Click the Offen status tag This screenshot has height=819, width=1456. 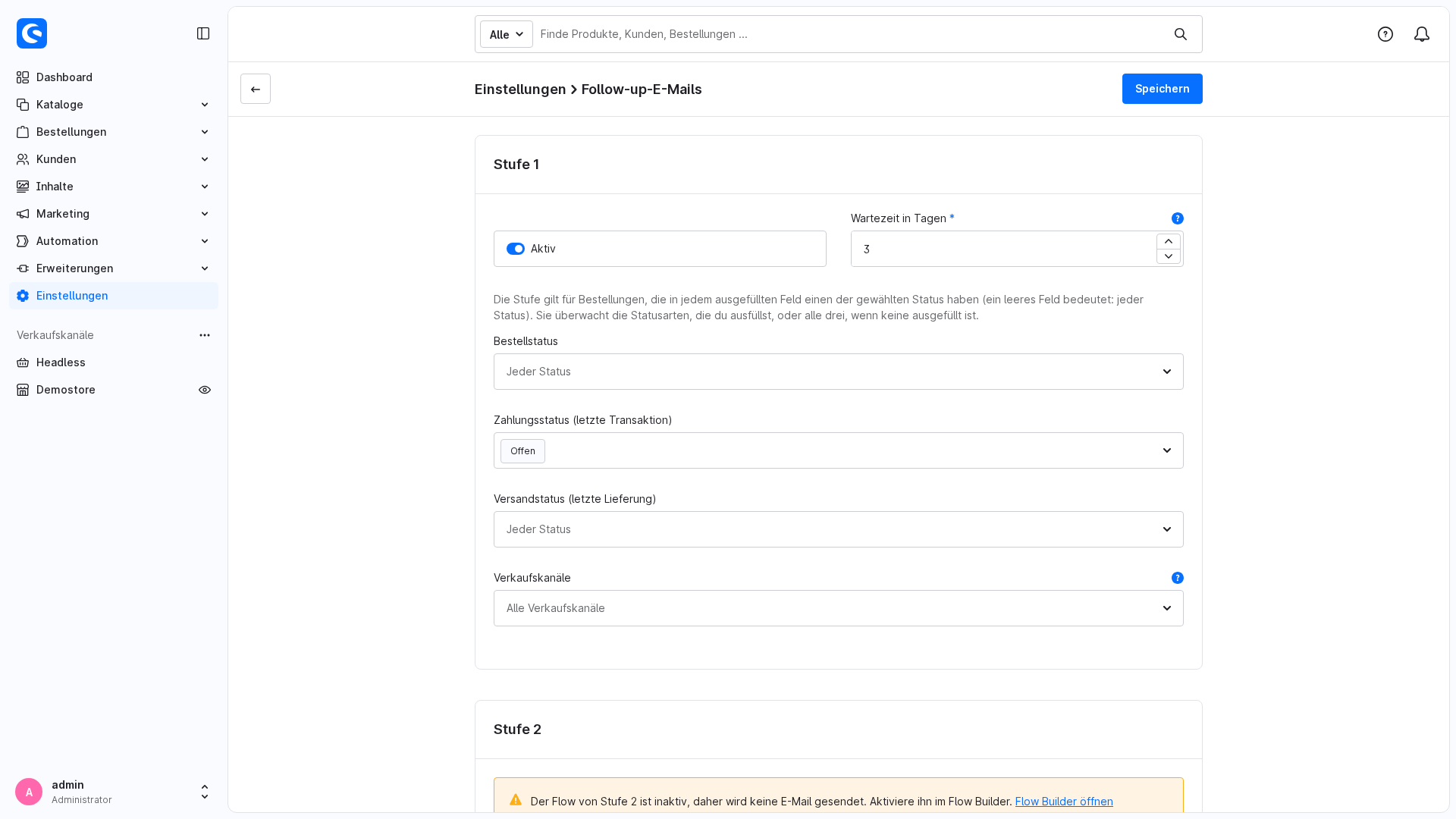click(522, 451)
